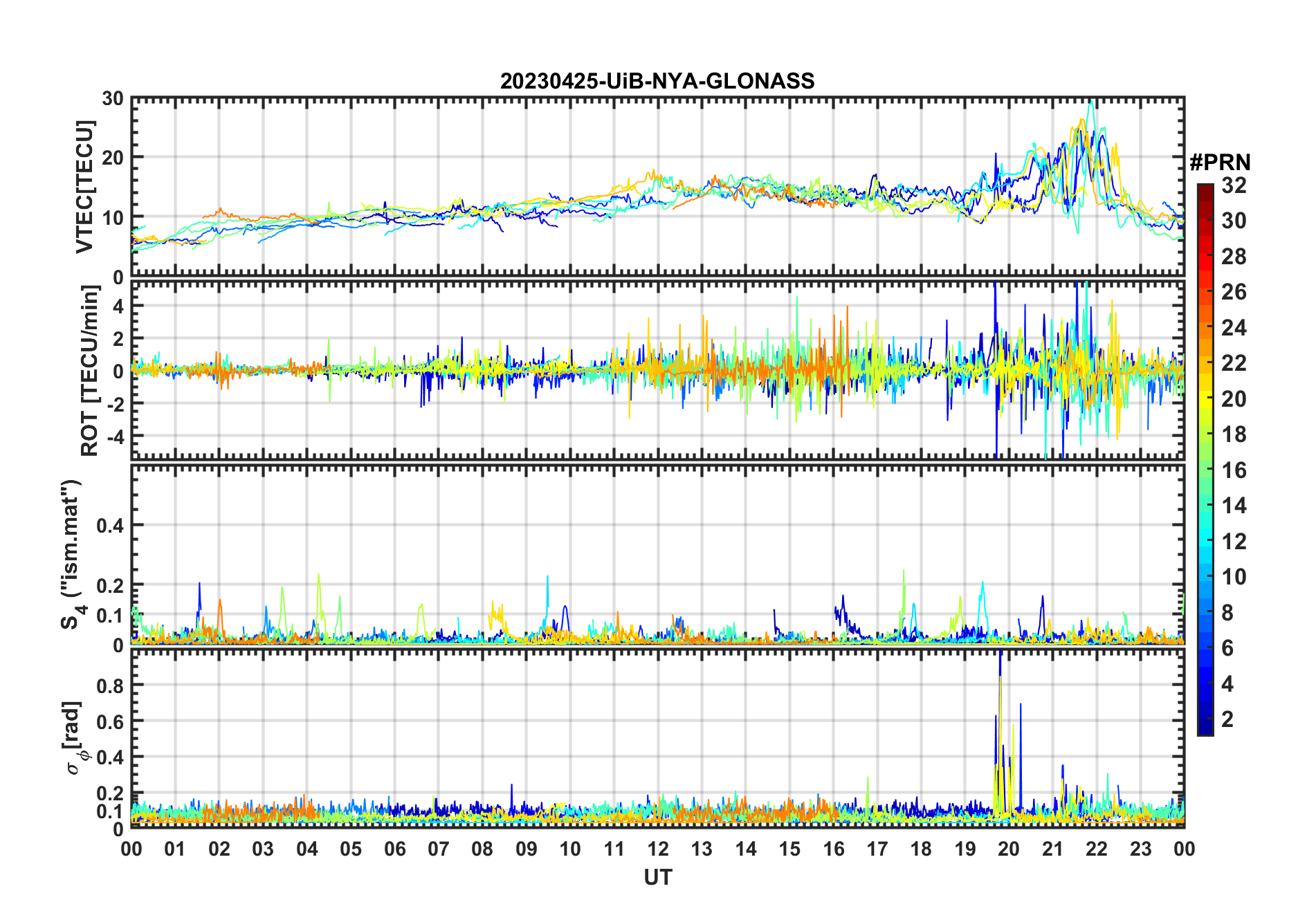Click the 4 tick on the ROT axis
1316x920 pixels.
tap(118, 306)
